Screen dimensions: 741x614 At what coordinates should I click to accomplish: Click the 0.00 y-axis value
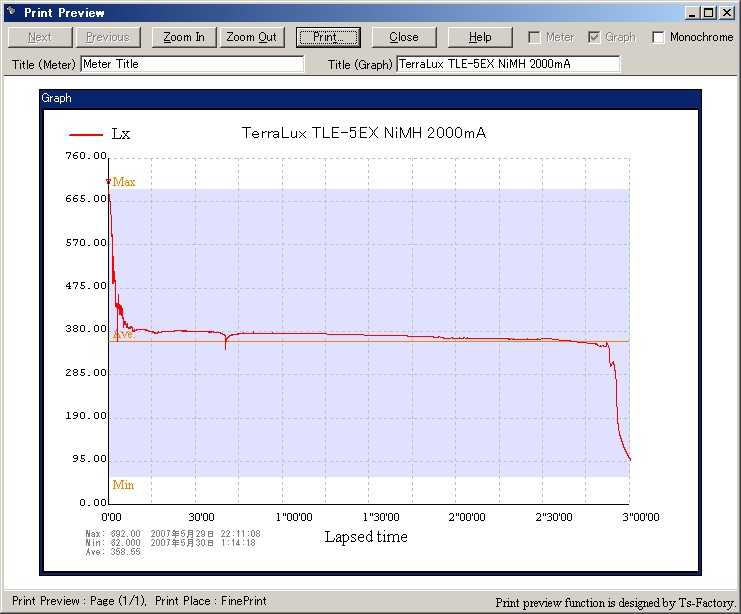(93, 502)
